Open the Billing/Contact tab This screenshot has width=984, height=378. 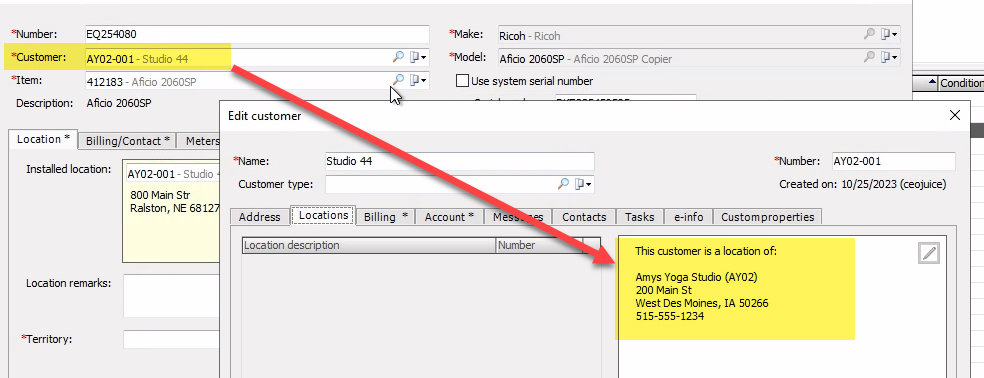(128, 141)
